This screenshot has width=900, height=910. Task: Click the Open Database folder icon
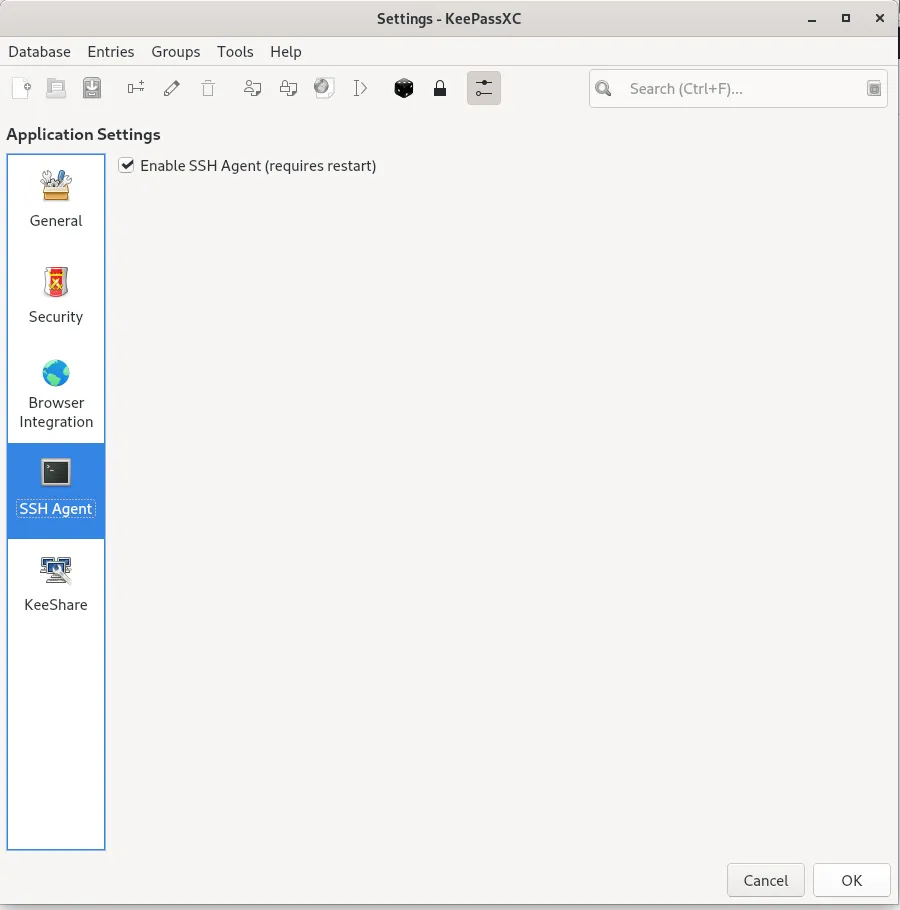click(56, 89)
